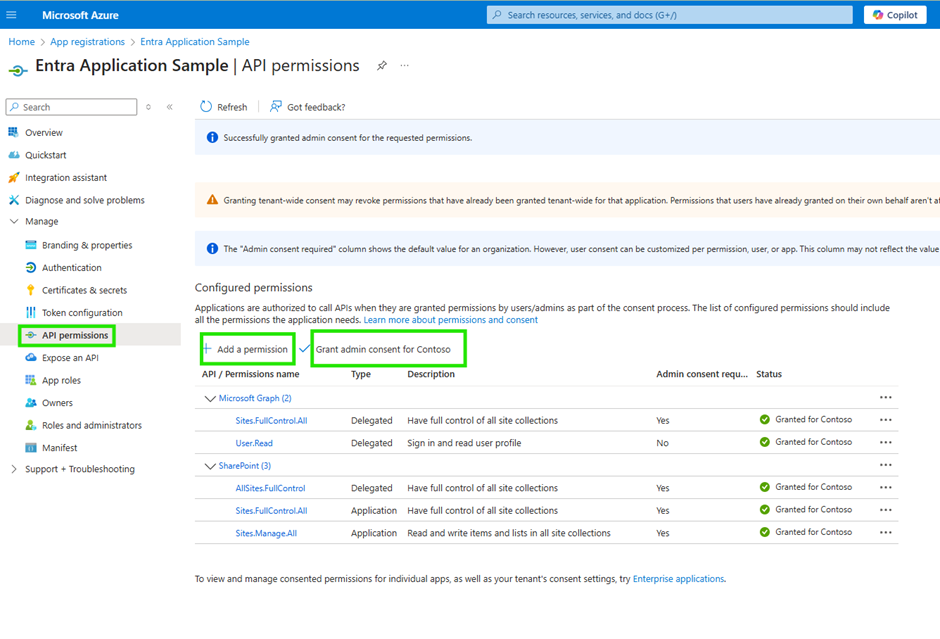Click the green granted checkmark for Sites.Manage.All

click(x=764, y=532)
